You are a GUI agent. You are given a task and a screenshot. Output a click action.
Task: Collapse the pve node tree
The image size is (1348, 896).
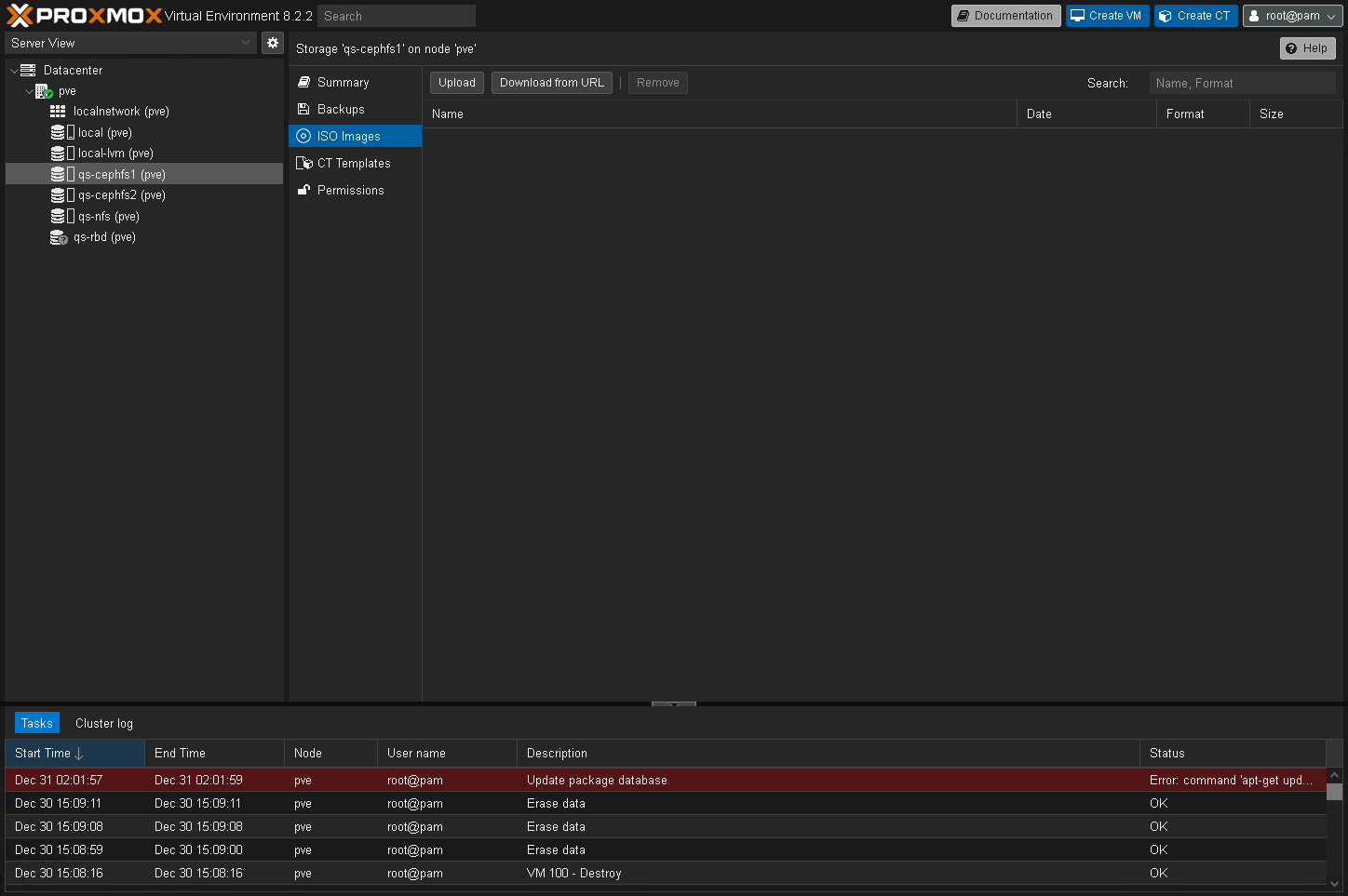[29, 91]
